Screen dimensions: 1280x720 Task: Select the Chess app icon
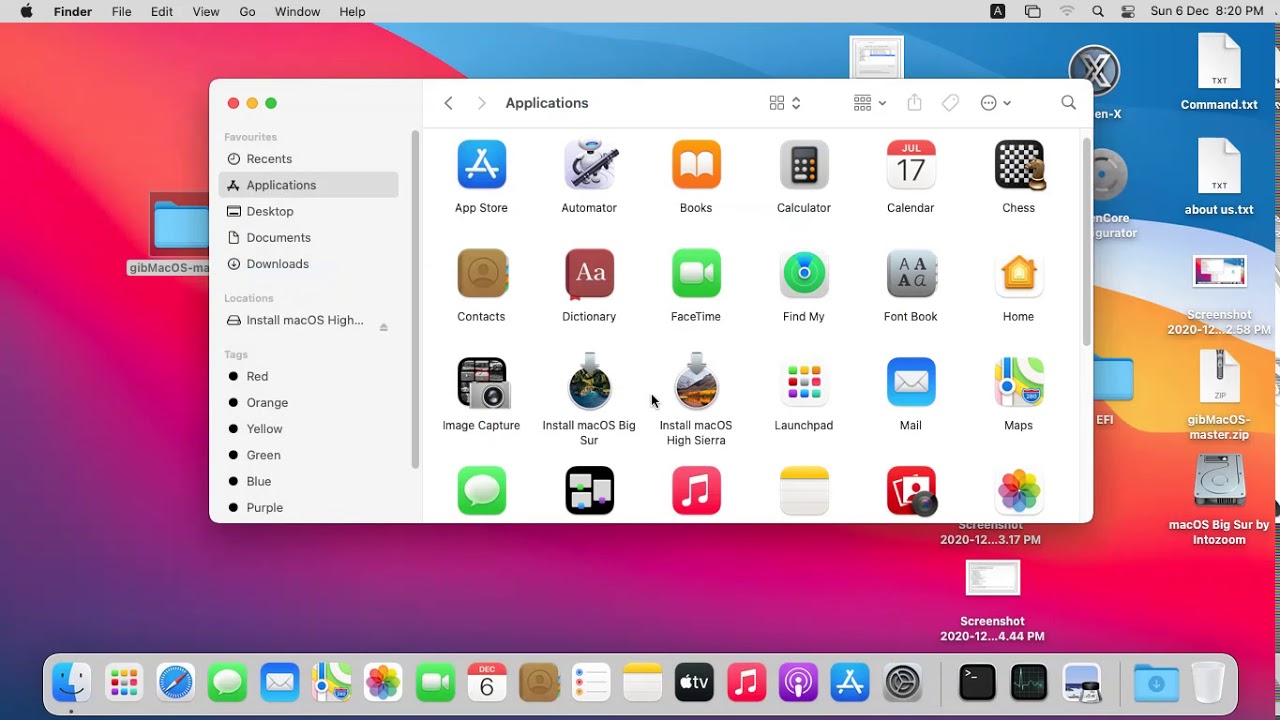tap(1019, 165)
